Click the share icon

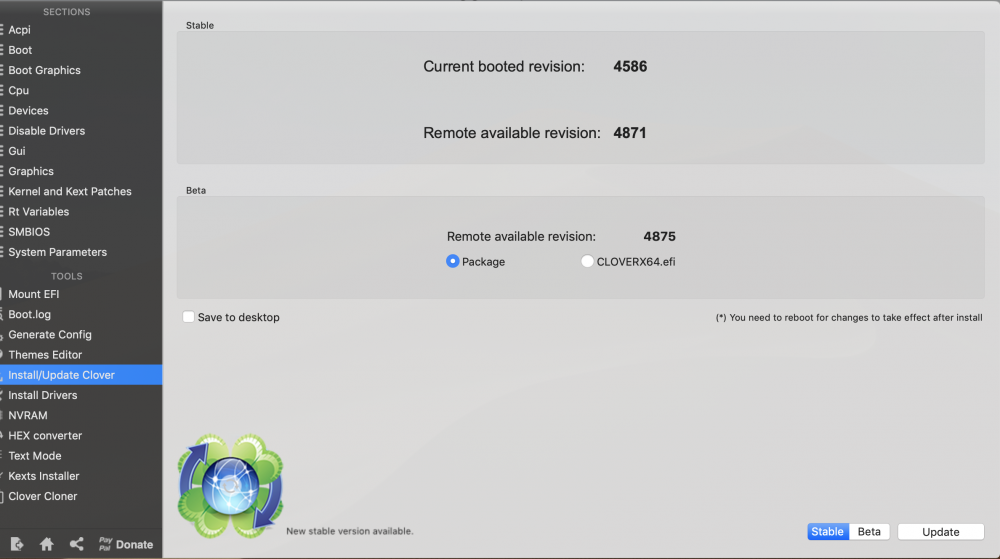77,544
